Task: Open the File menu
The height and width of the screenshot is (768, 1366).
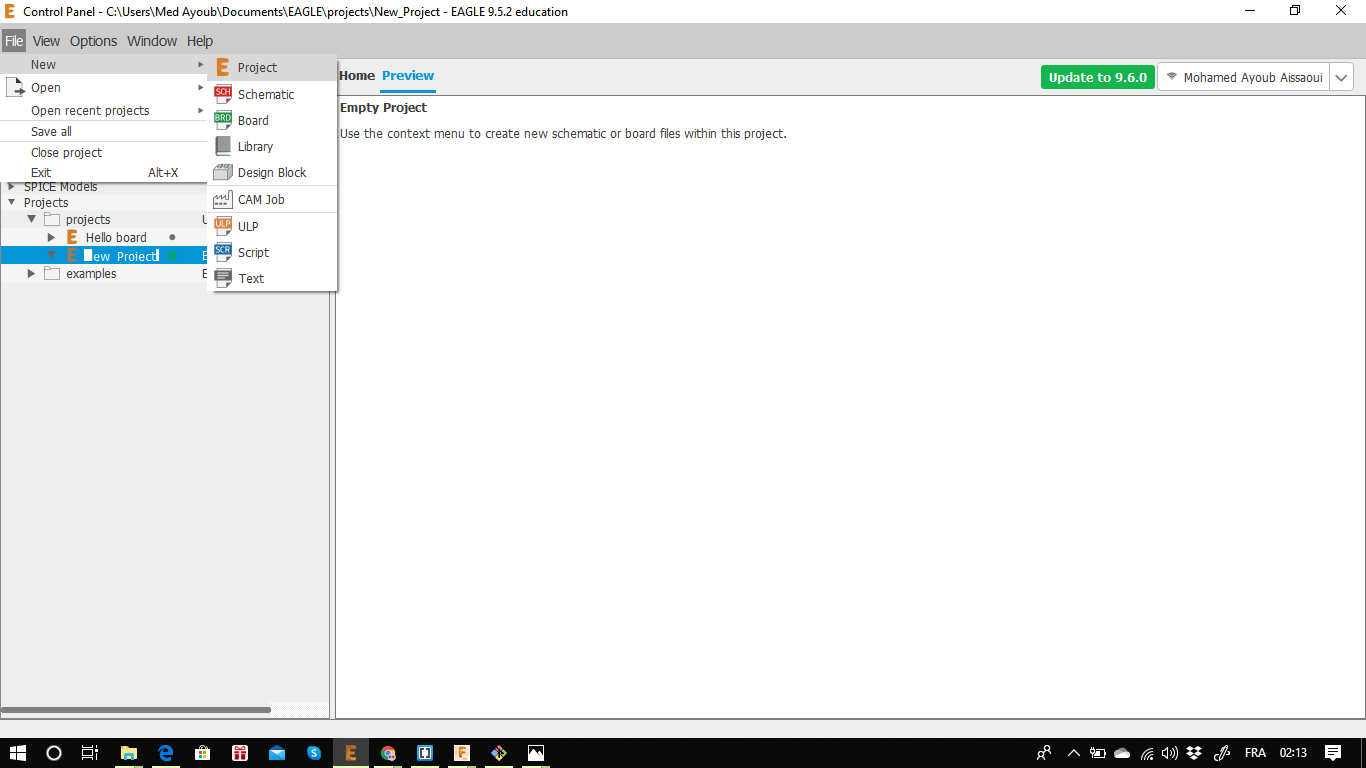Action: click(x=13, y=41)
